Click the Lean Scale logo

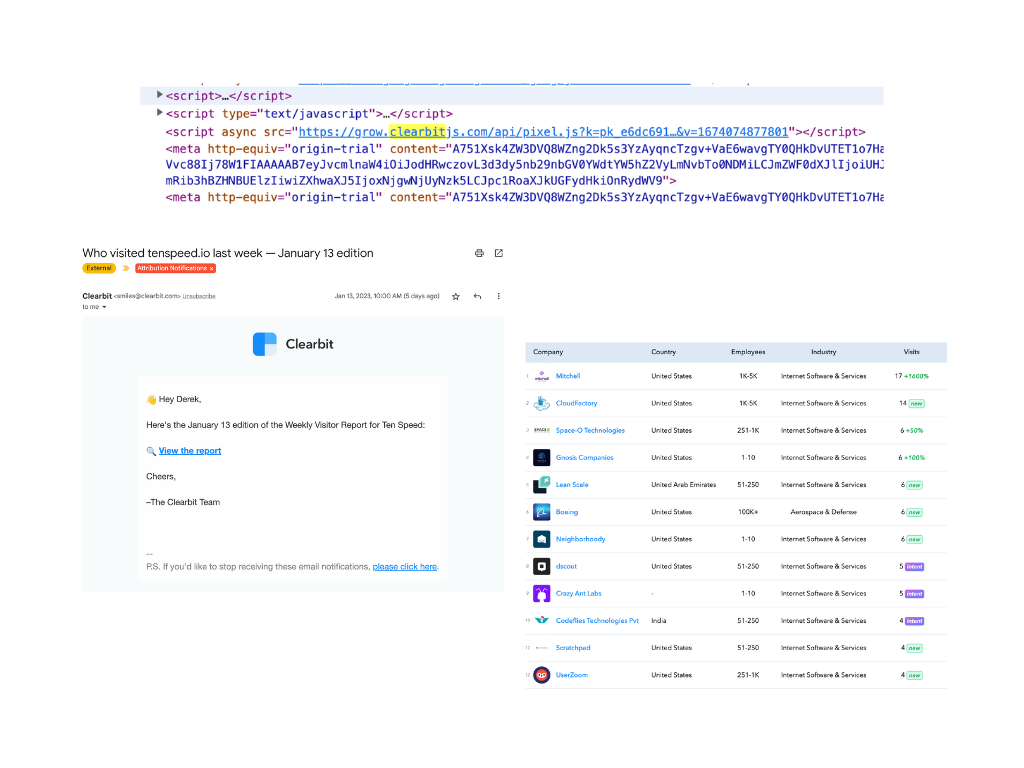coord(541,485)
